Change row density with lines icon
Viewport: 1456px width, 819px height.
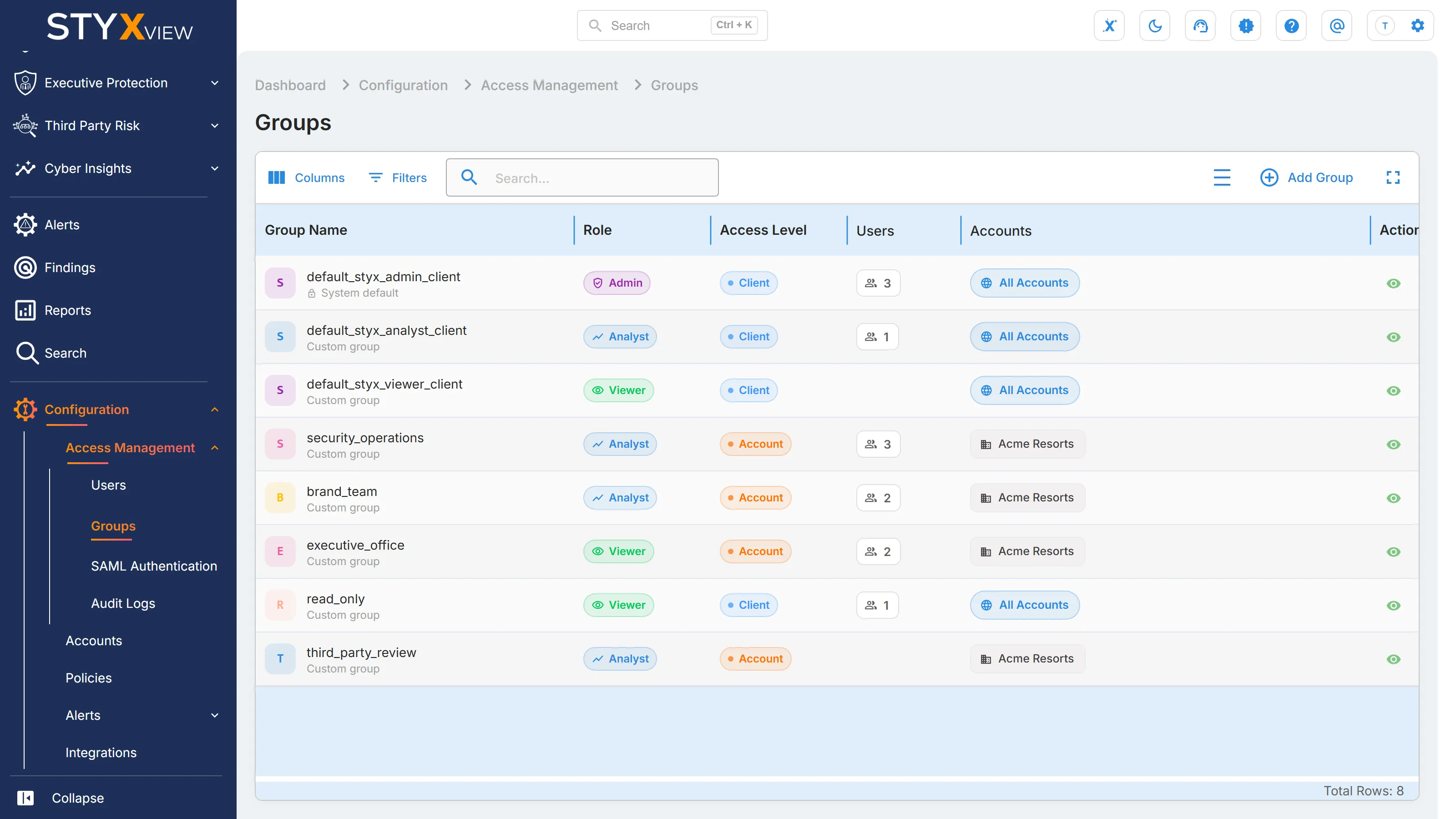1222,177
